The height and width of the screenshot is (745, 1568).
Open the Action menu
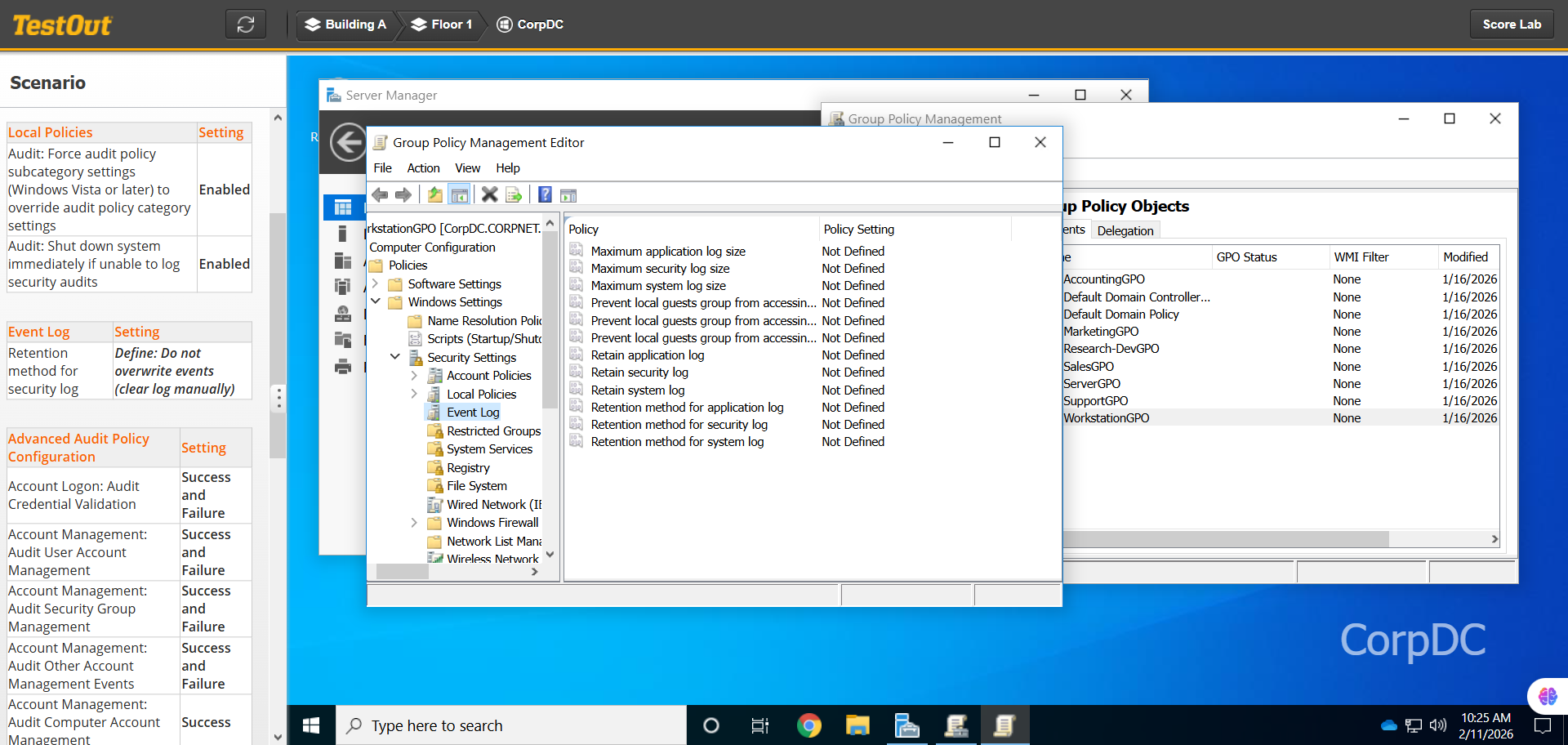coord(423,168)
